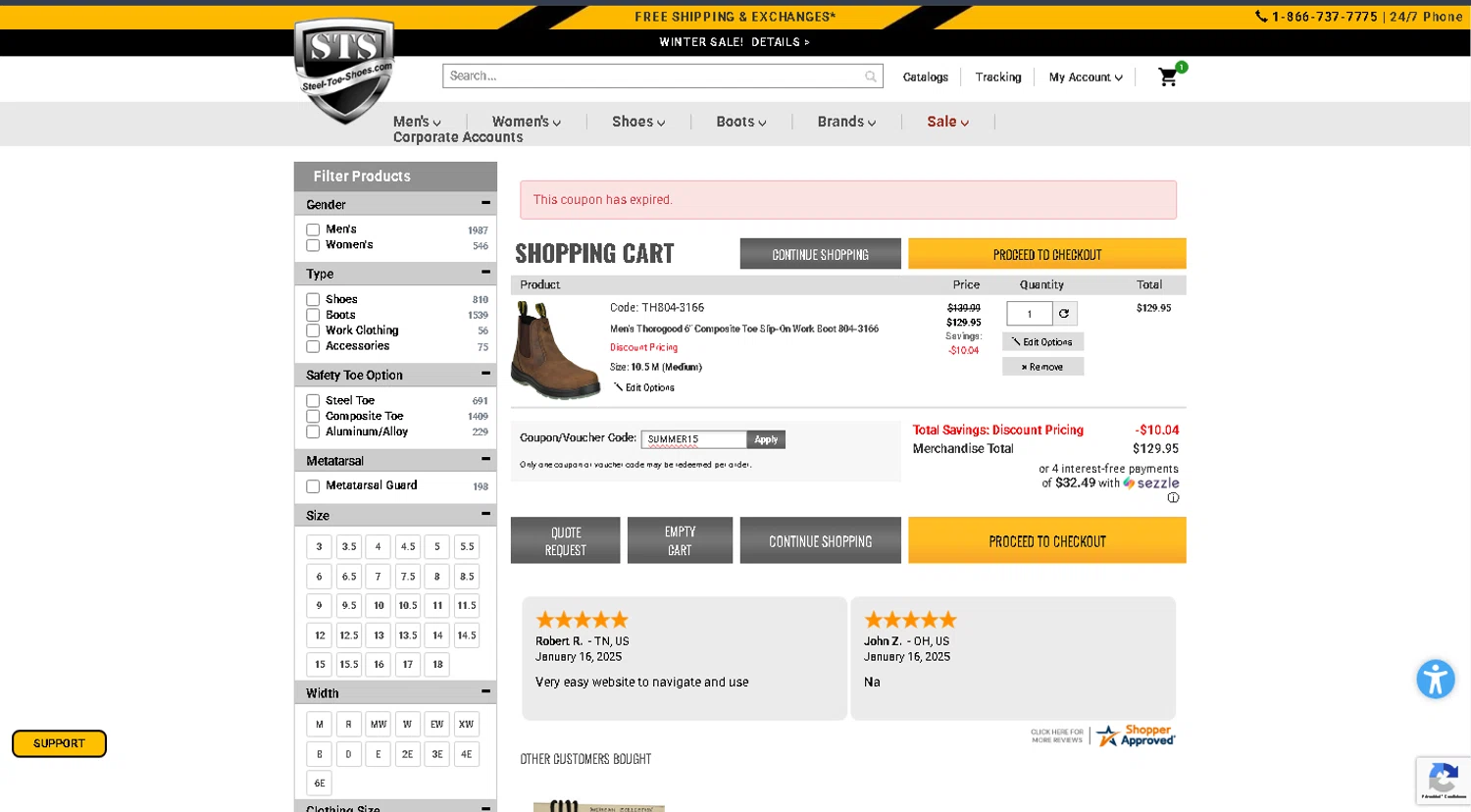Click the search magnifier icon
This screenshot has height=812, width=1471.
click(870, 76)
